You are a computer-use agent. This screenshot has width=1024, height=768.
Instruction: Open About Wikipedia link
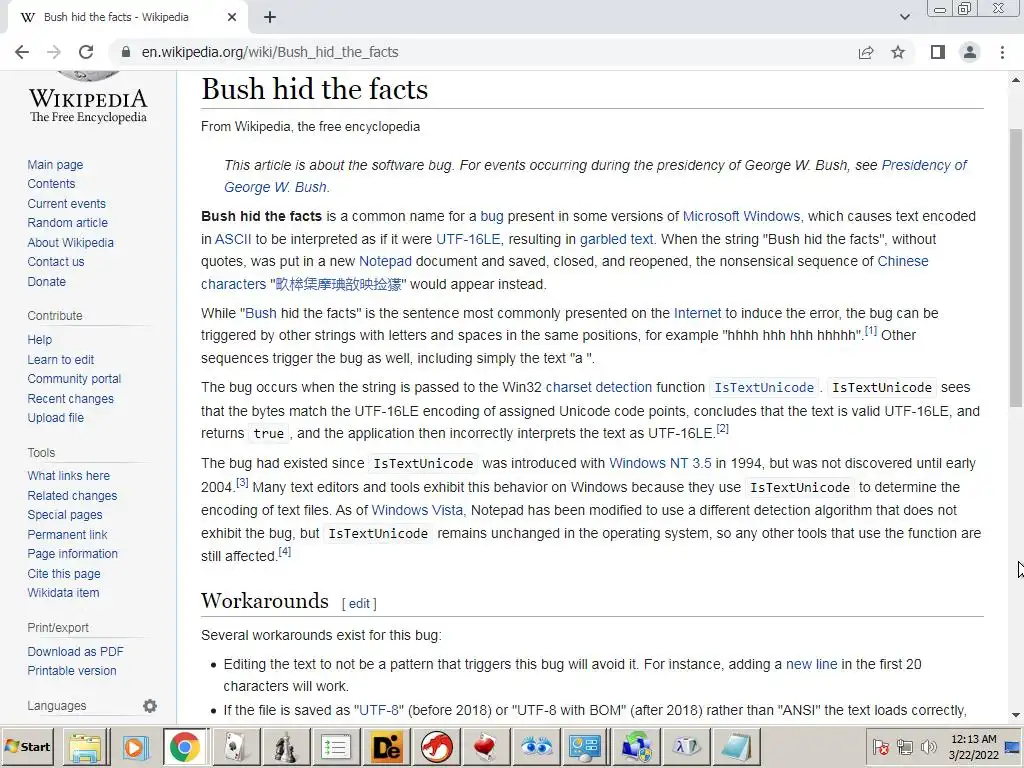pyautogui.click(x=71, y=242)
